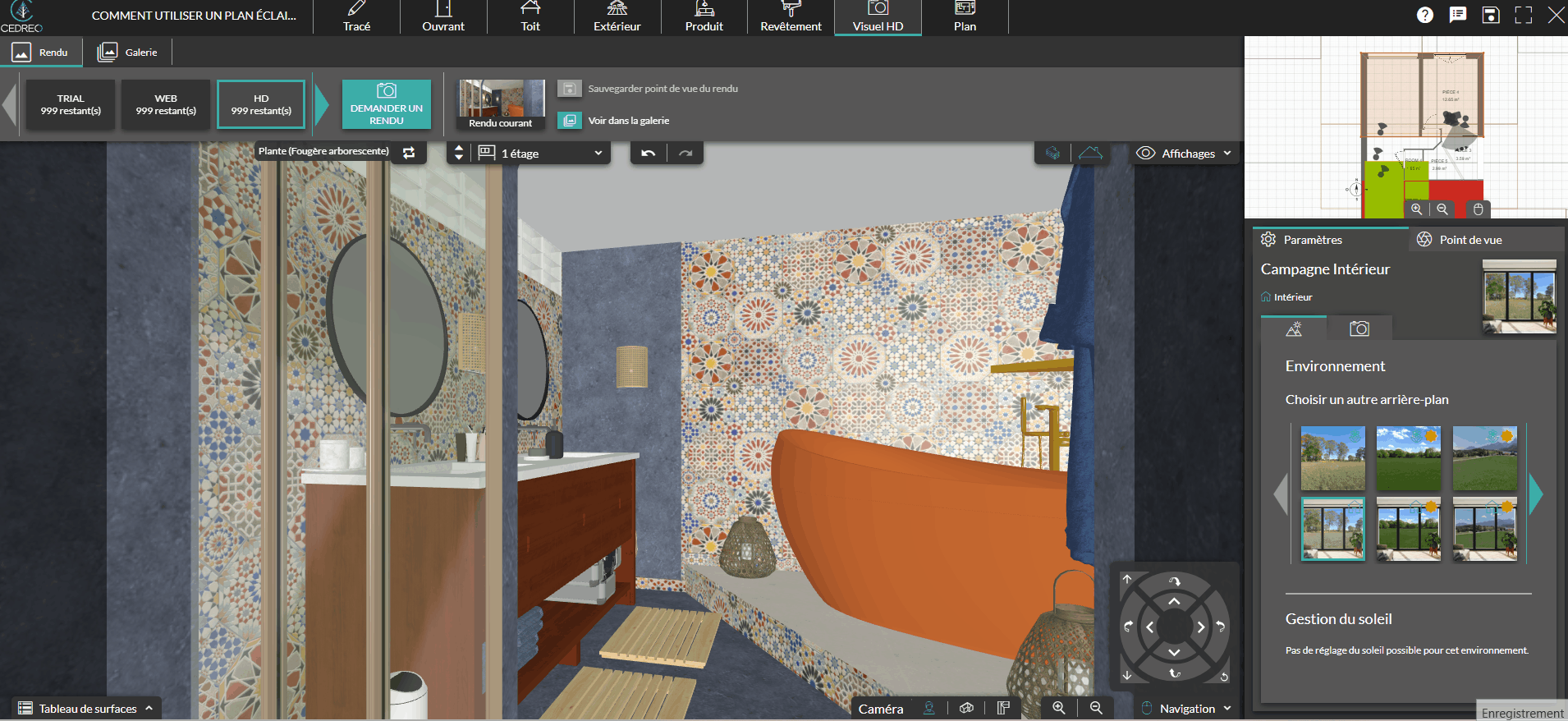The height and width of the screenshot is (721, 1568).
Task: Click the undo arrow icon
Action: [x=649, y=154]
